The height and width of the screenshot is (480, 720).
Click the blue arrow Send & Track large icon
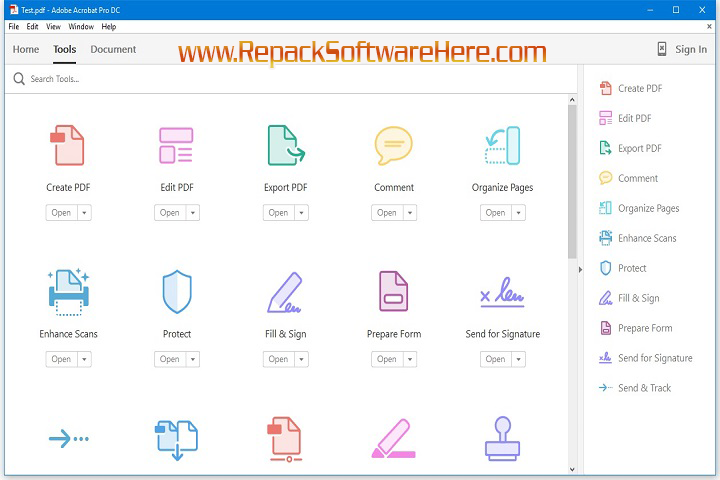click(68, 439)
